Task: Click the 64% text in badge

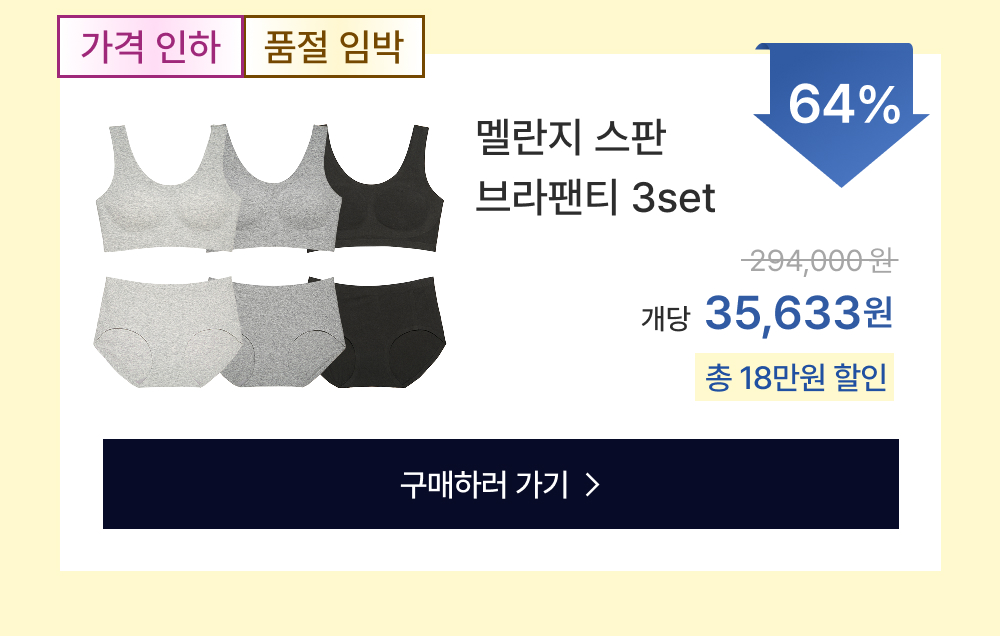Action: click(844, 105)
